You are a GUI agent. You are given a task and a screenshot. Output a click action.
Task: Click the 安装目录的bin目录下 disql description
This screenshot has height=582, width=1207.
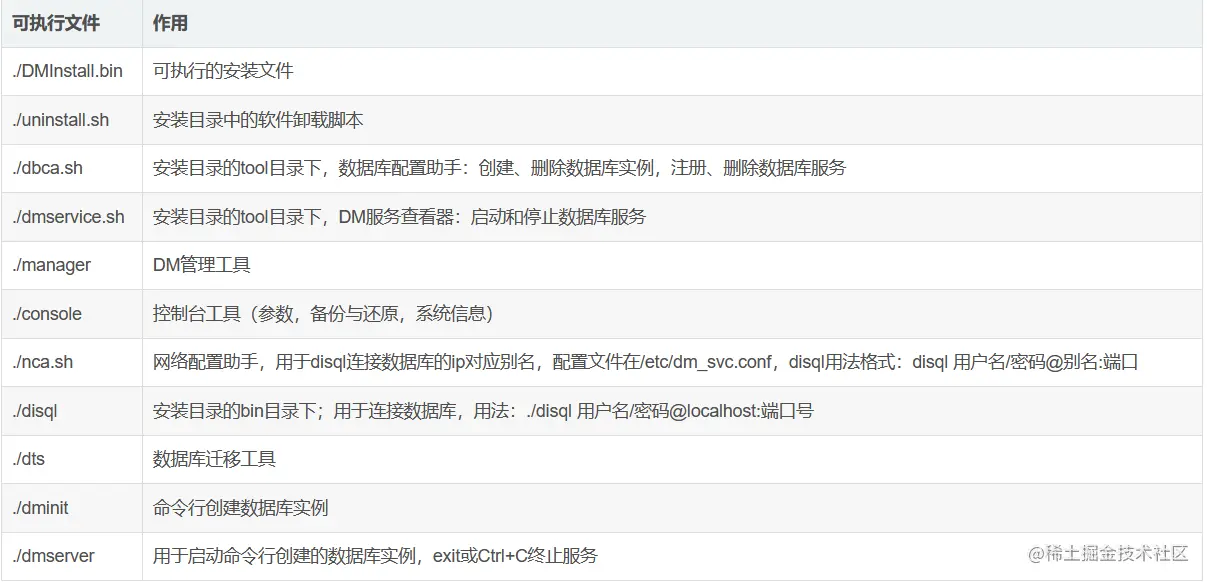tap(483, 411)
